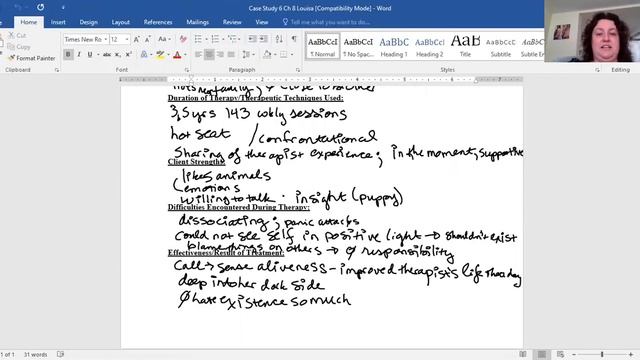Image resolution: width=640 pixels, height=360 pixels.
Task: Open the Font dialog launcher
Action: (187, 70)
